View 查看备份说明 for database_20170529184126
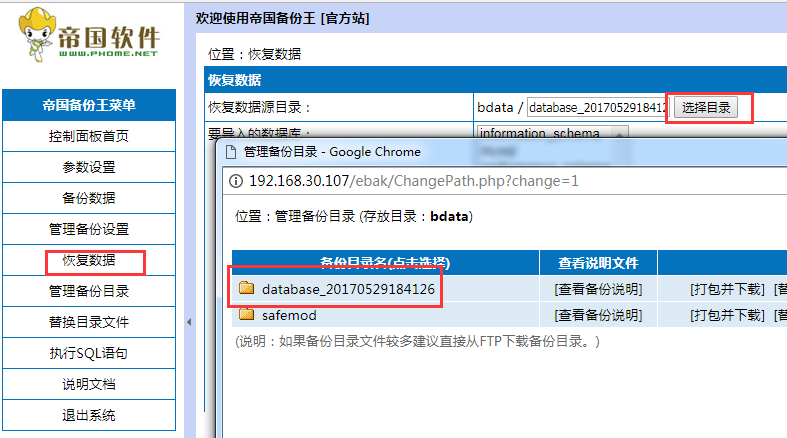The width and height of the screenshot is (787, 438). pyautogui.click(x=598, y=289)
